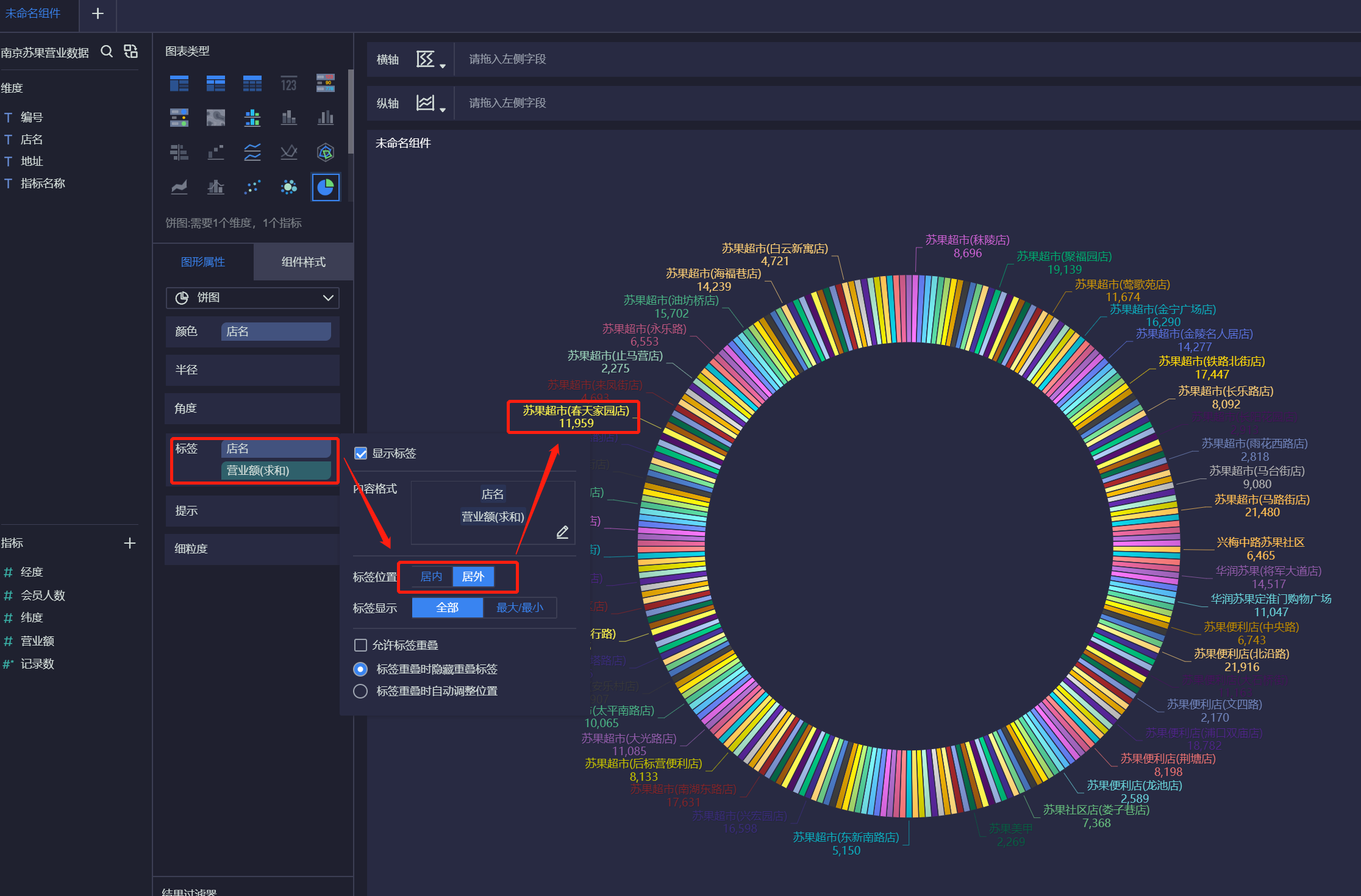Image resolution: width=1361 pixels, height=896 pixels.
Task: Select the plain column chart type
Action: 326,118
